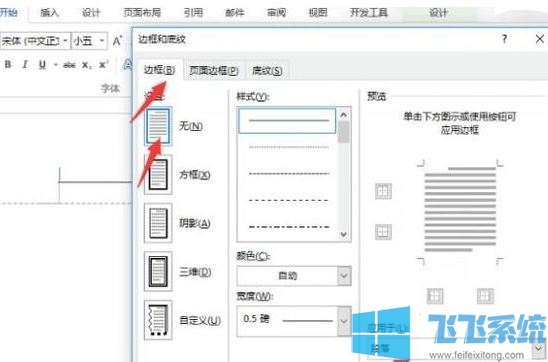Image resolution: width=548 pixels, height=362 pixels.
Task: Open the 底纹(S) shading tab
Action: coord(267,71)
